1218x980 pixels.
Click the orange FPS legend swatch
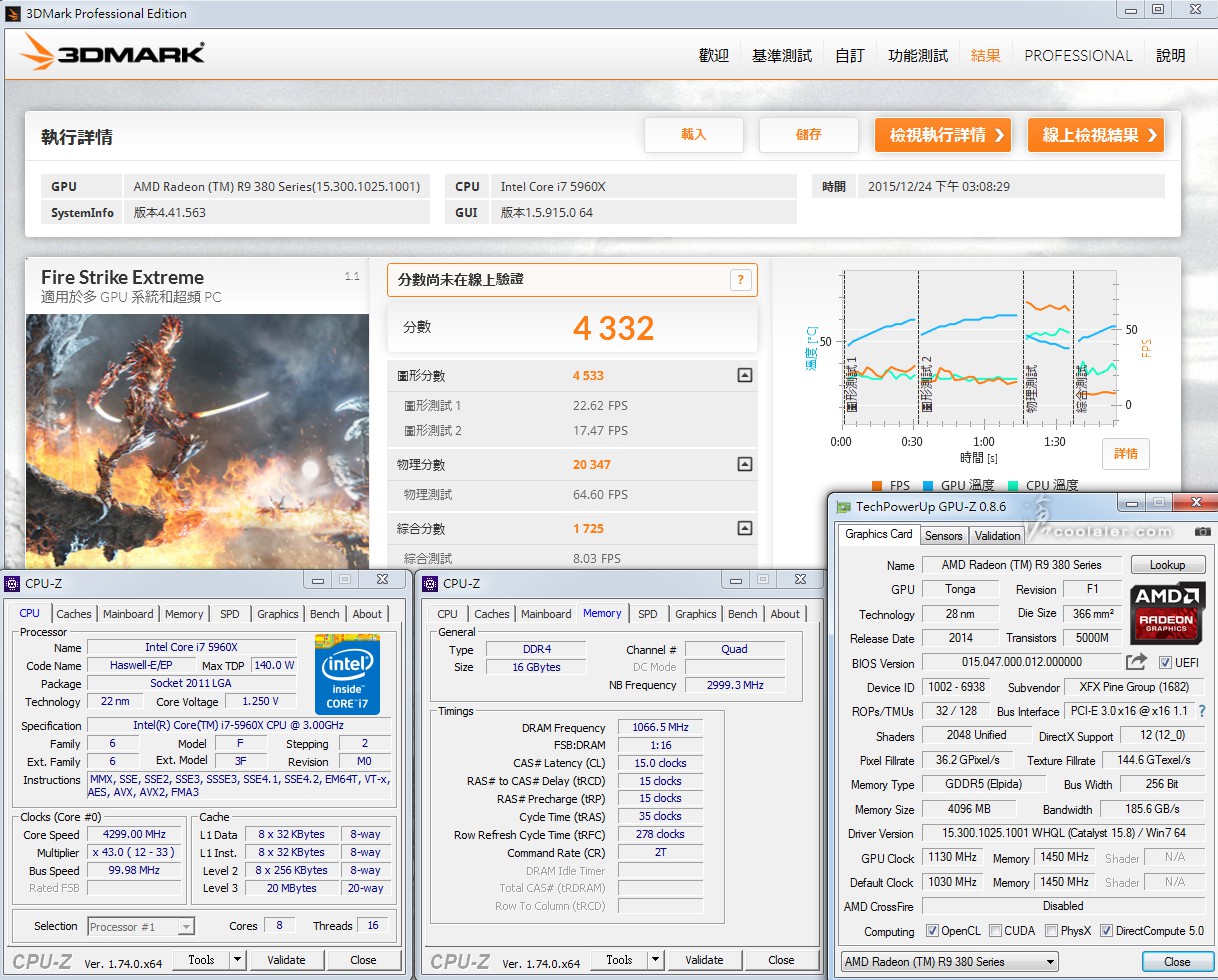[x=876, y=486]
